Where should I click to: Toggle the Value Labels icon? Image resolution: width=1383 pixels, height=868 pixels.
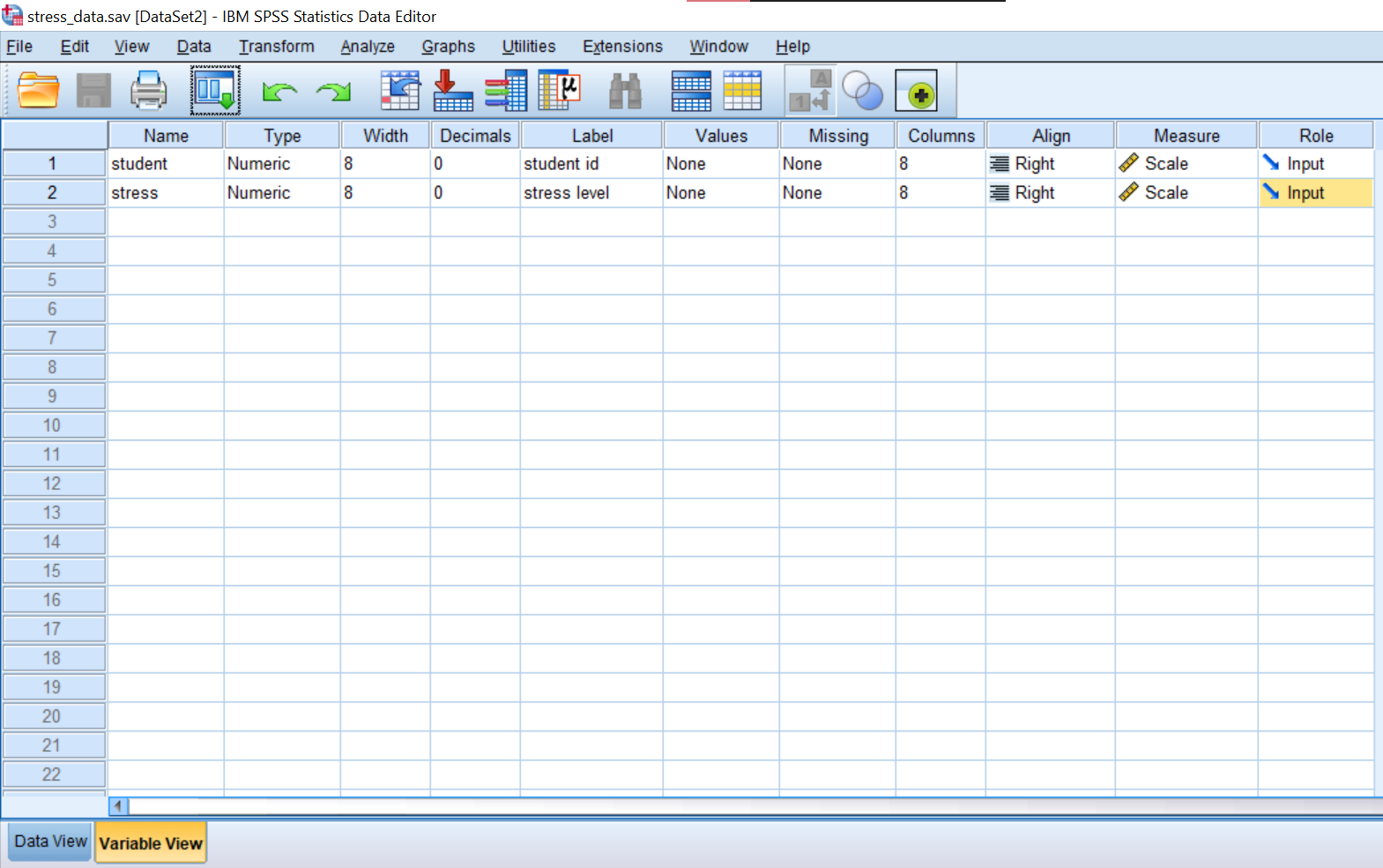810,91
